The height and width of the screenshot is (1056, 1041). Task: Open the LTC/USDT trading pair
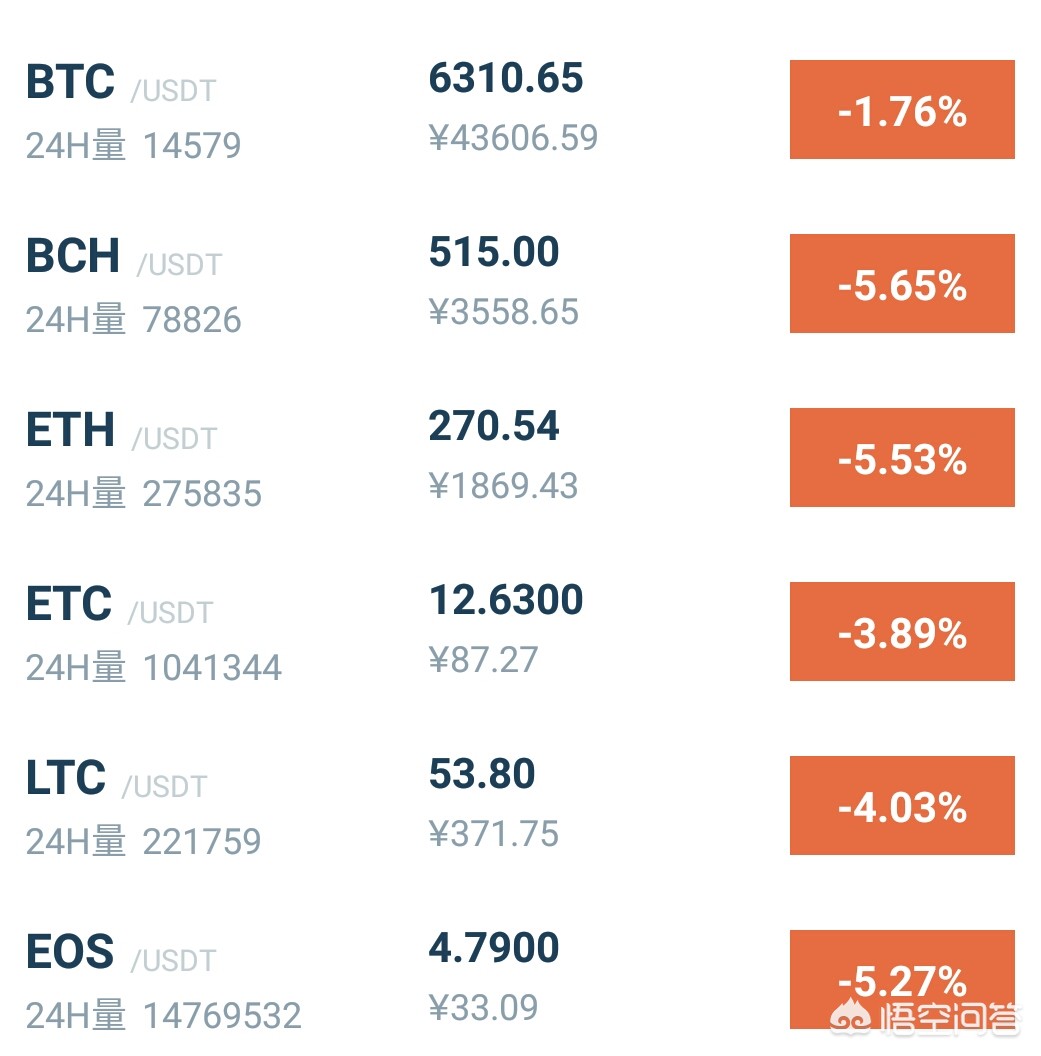point(520,805)
